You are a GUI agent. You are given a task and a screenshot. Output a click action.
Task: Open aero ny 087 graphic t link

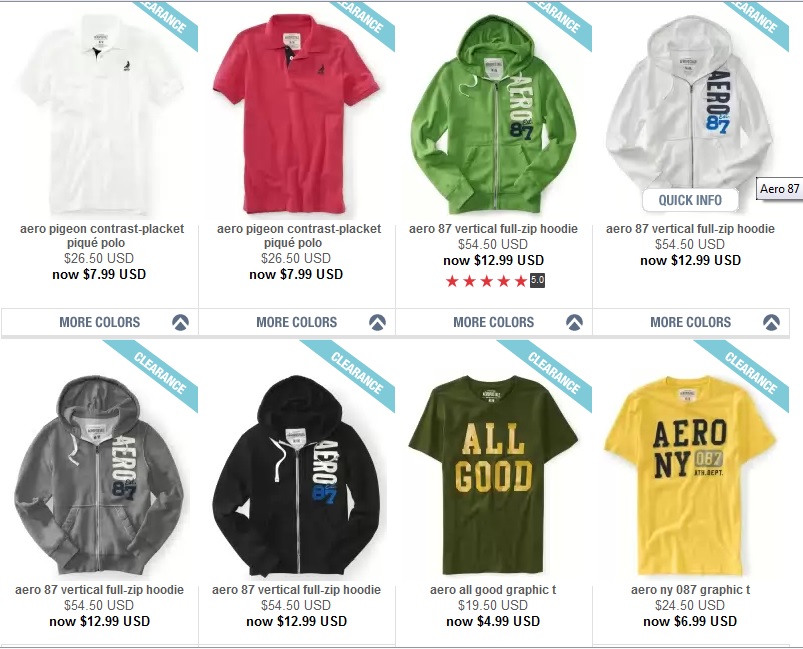[690, 590]
